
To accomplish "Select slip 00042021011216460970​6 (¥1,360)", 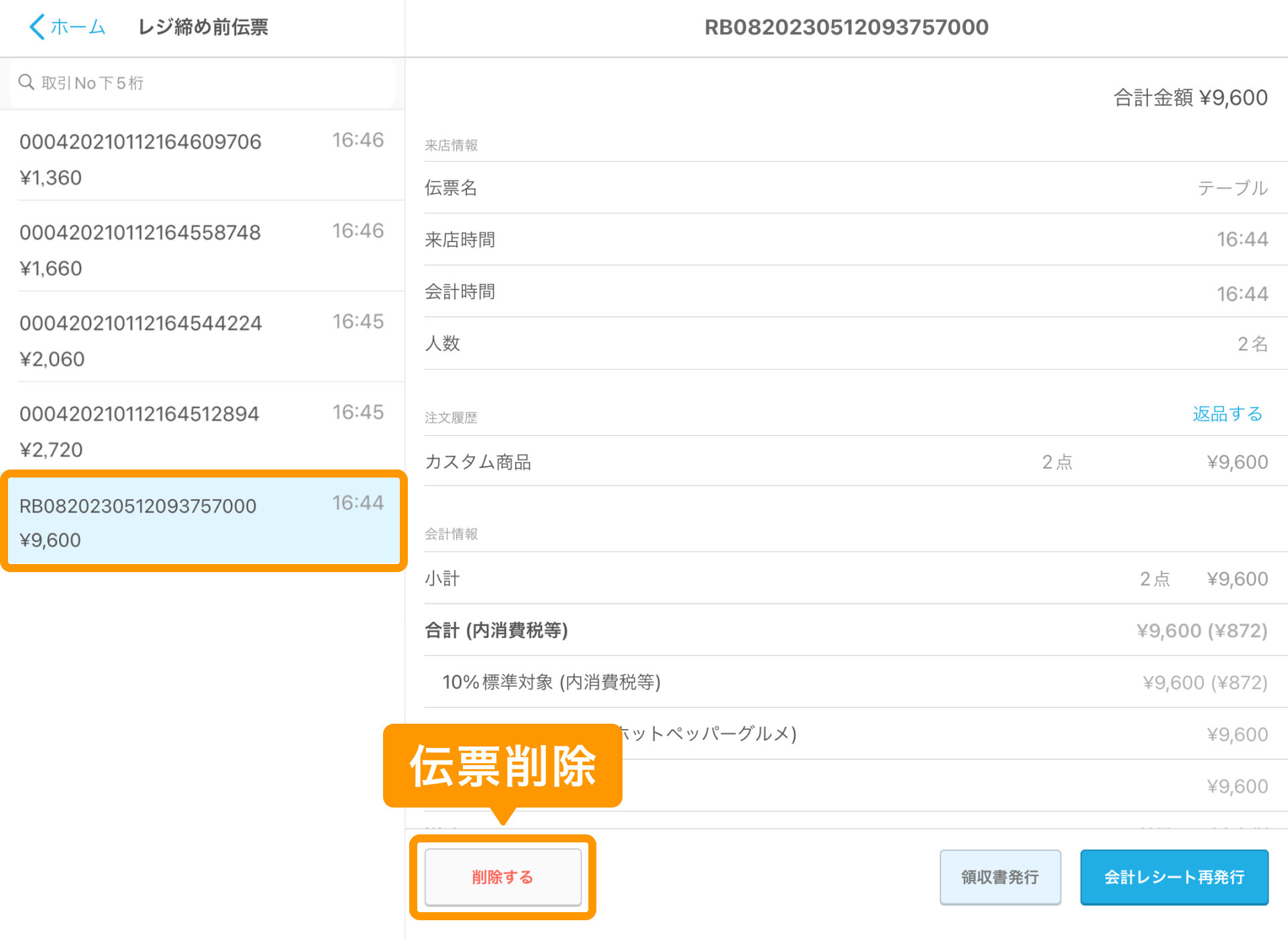I will [201, 159].
